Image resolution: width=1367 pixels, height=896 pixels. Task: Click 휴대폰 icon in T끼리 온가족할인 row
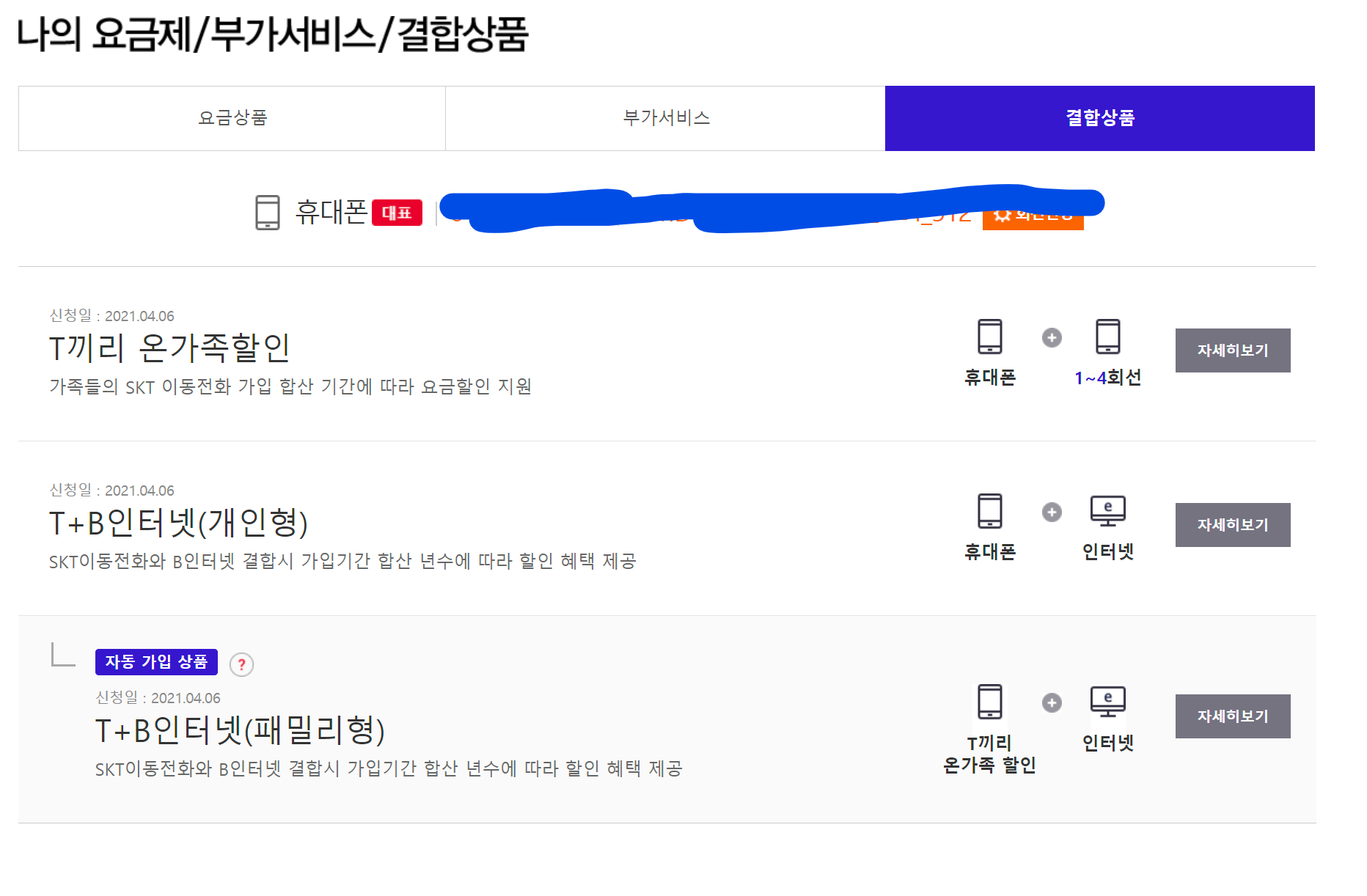pyautogui.click(x=989, y=337)
